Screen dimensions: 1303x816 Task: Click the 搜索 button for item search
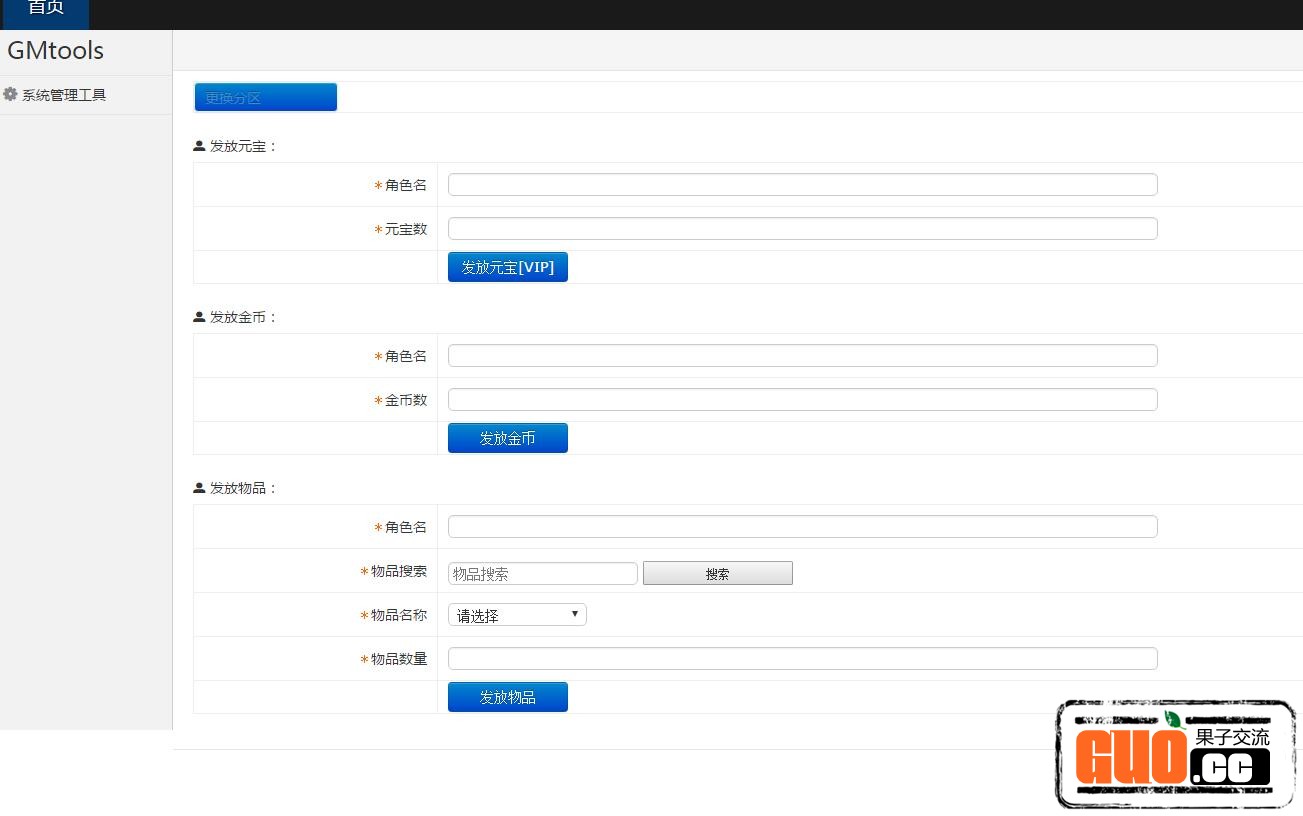[x=717, y=573]
